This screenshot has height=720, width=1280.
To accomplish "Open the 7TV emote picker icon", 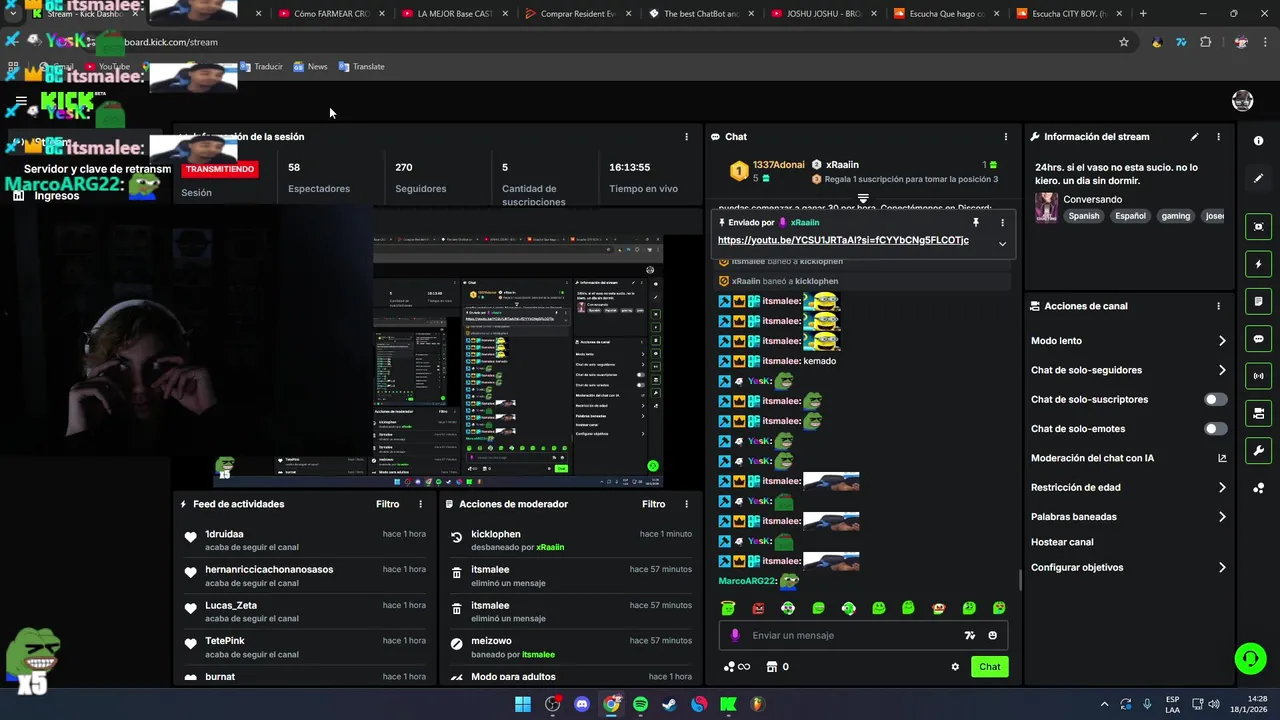I will [969, 635].
